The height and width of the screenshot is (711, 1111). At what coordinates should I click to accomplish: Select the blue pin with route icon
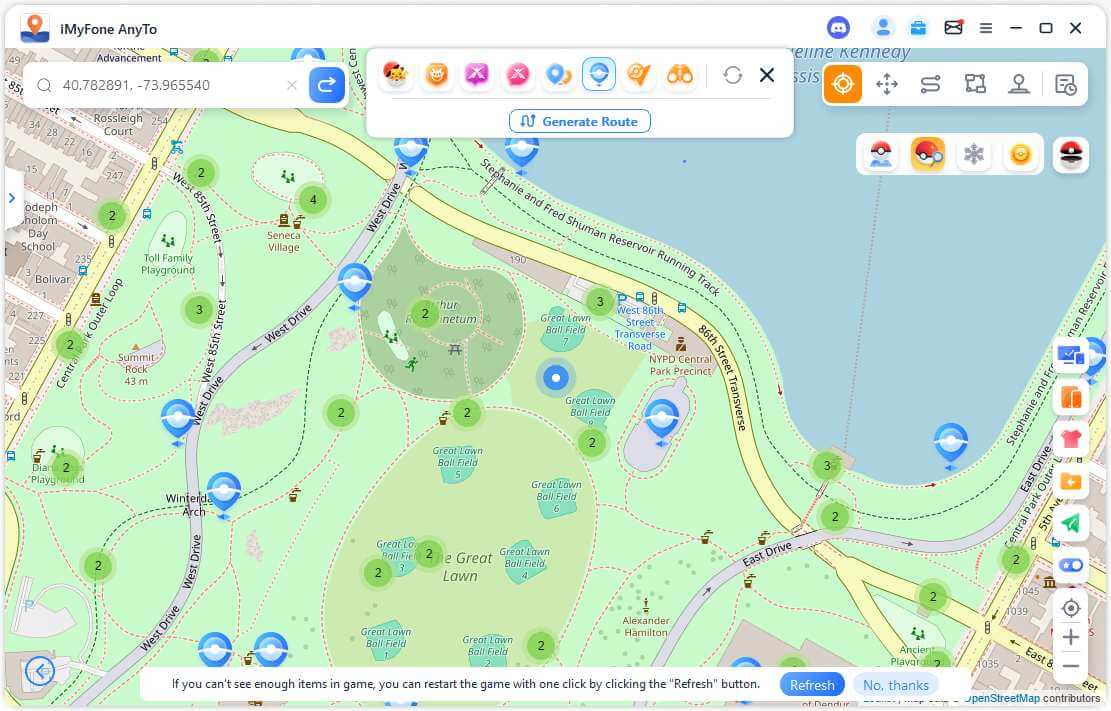pyautogui.click(x=558, y=74)
